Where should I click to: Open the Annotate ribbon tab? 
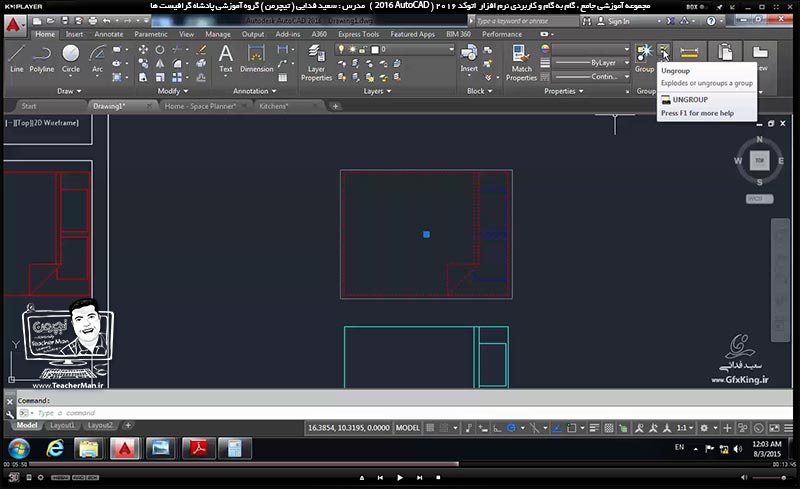[109, 34]
